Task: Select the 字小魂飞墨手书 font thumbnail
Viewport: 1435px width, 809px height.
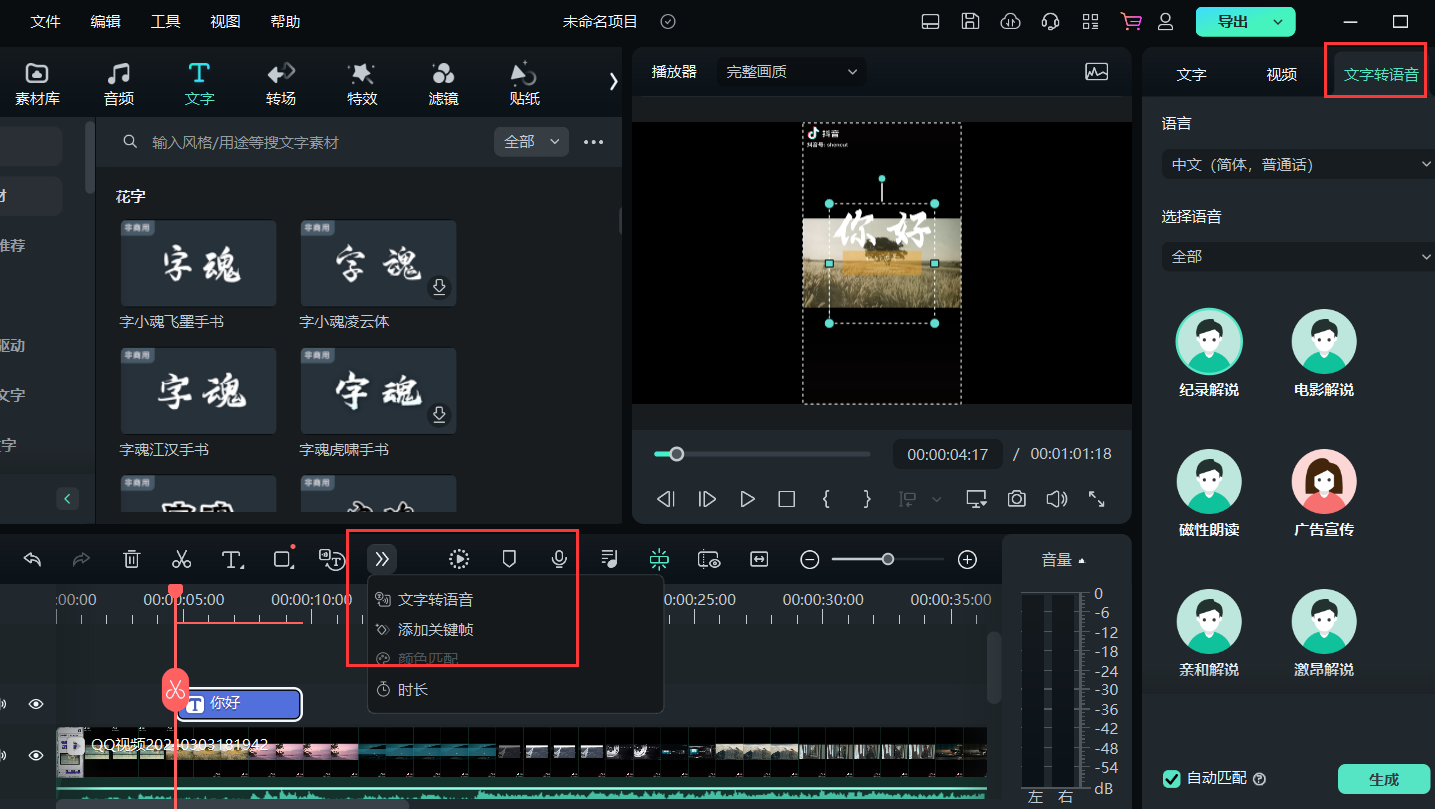Action: [198, 264]
